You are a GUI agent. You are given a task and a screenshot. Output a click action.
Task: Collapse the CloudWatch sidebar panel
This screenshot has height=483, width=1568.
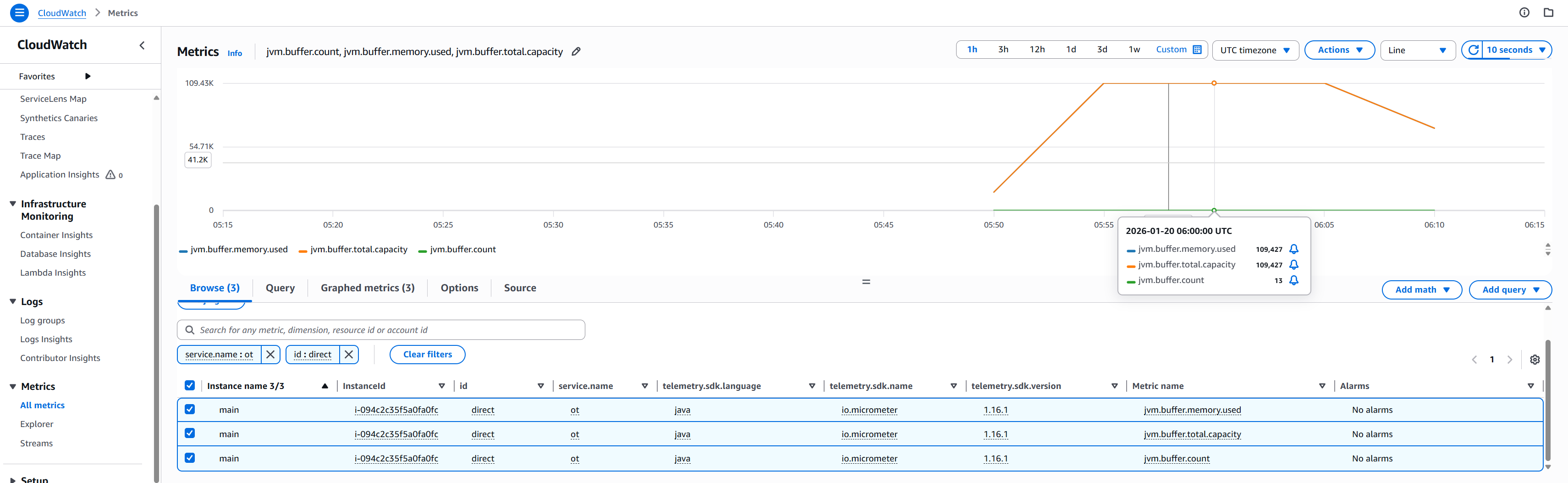[x=142, y=45]
